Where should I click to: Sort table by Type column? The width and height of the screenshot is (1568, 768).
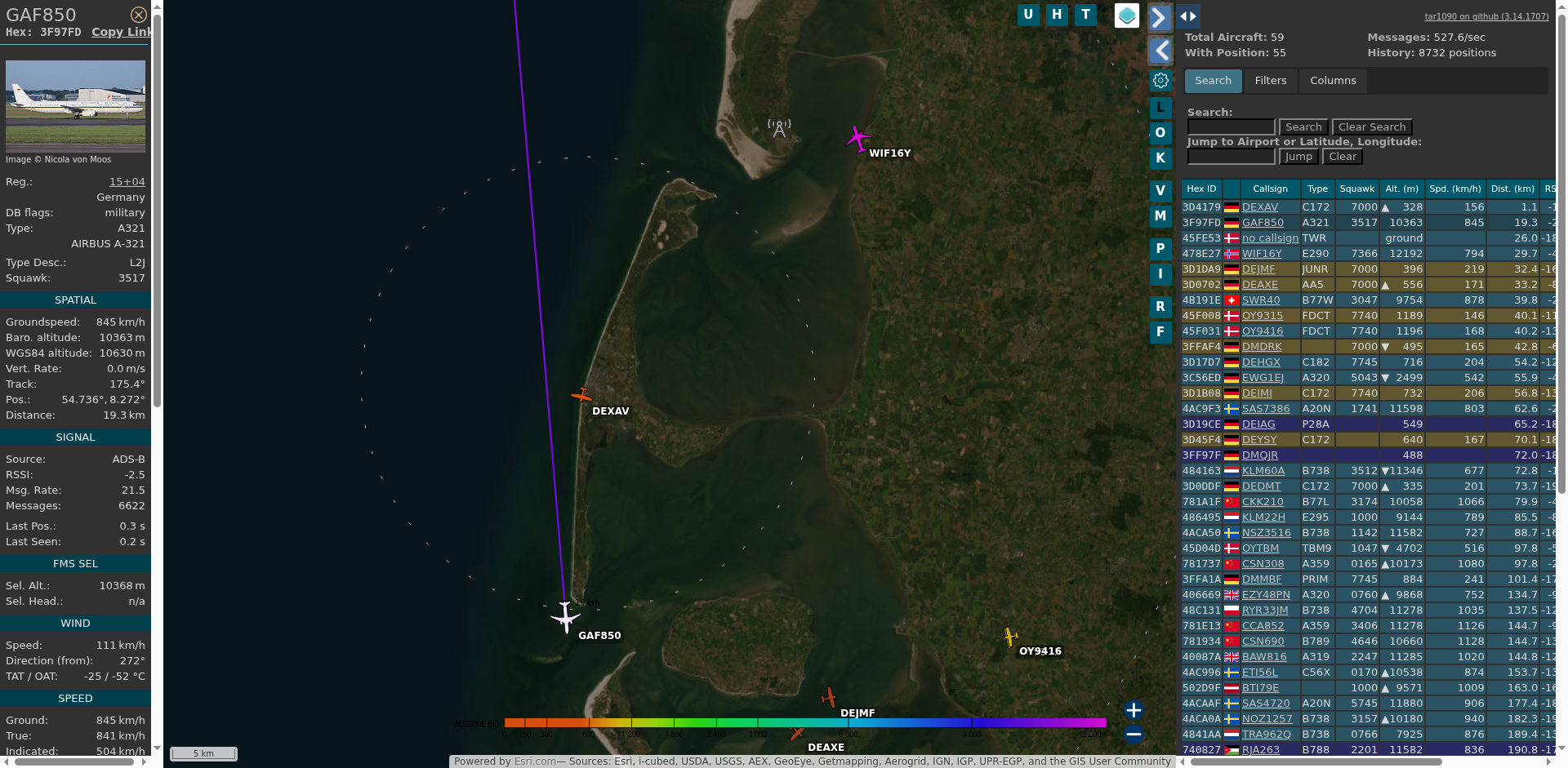(1317, 189)
